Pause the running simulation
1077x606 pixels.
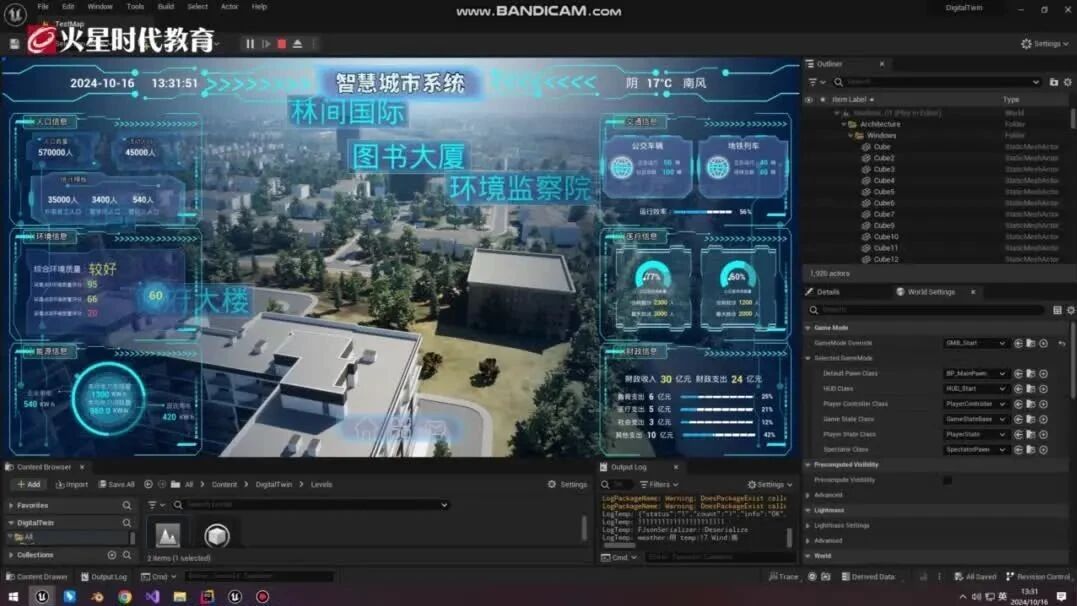pos(250,44)
